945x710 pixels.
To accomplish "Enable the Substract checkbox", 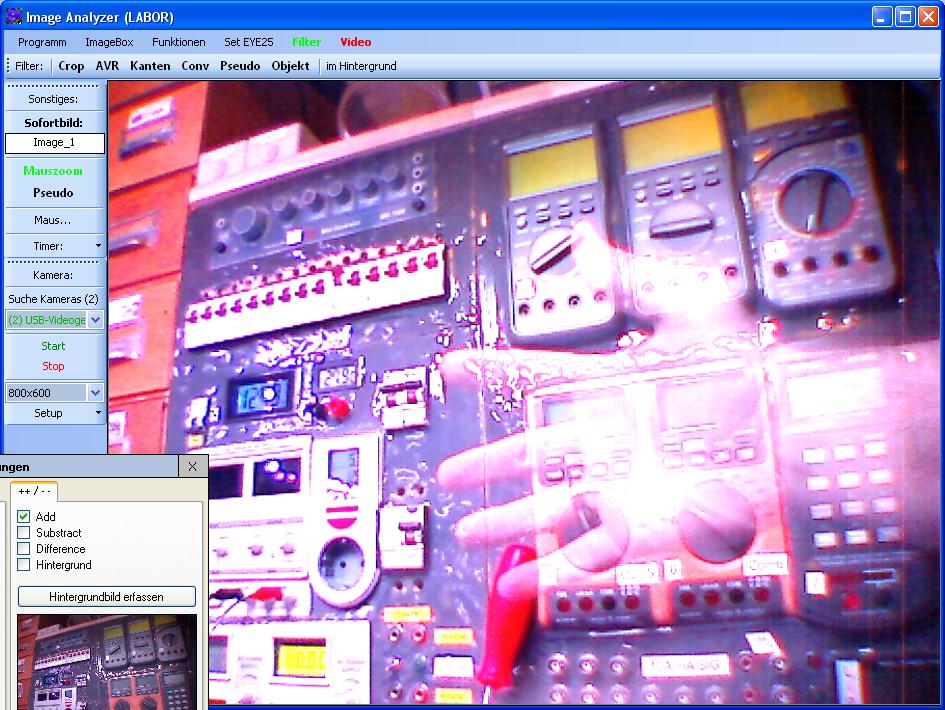I will pyautogui.click(x=24, y=533).
